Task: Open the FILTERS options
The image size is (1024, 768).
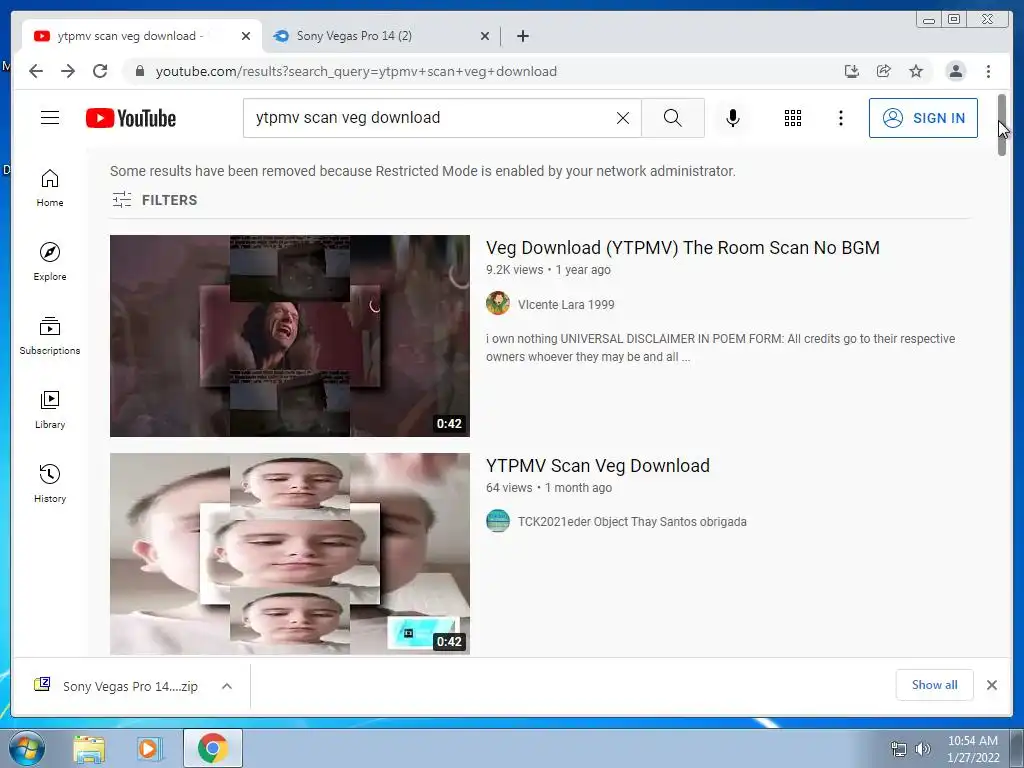Action: [154, 200]
